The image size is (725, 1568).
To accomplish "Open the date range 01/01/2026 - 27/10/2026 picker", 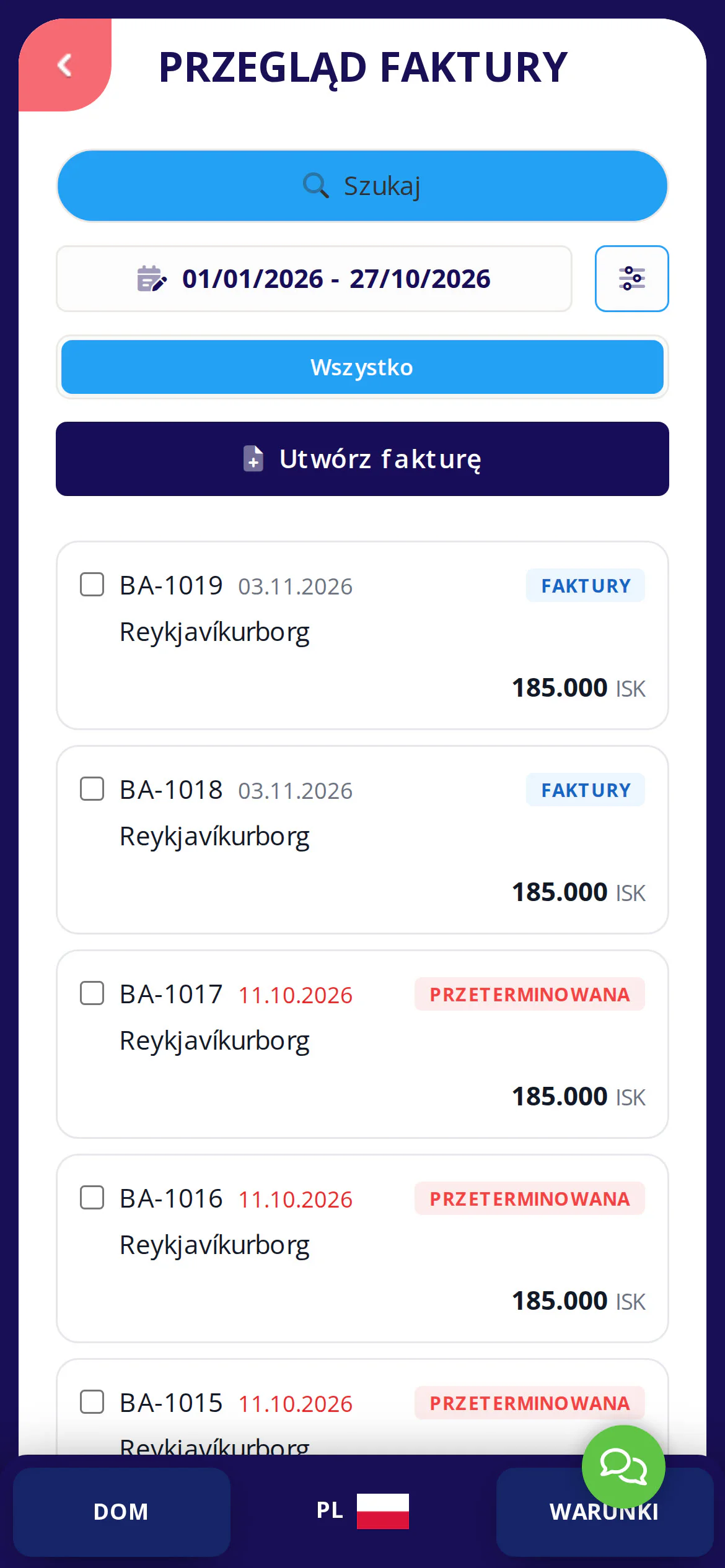I will point(314,279).
